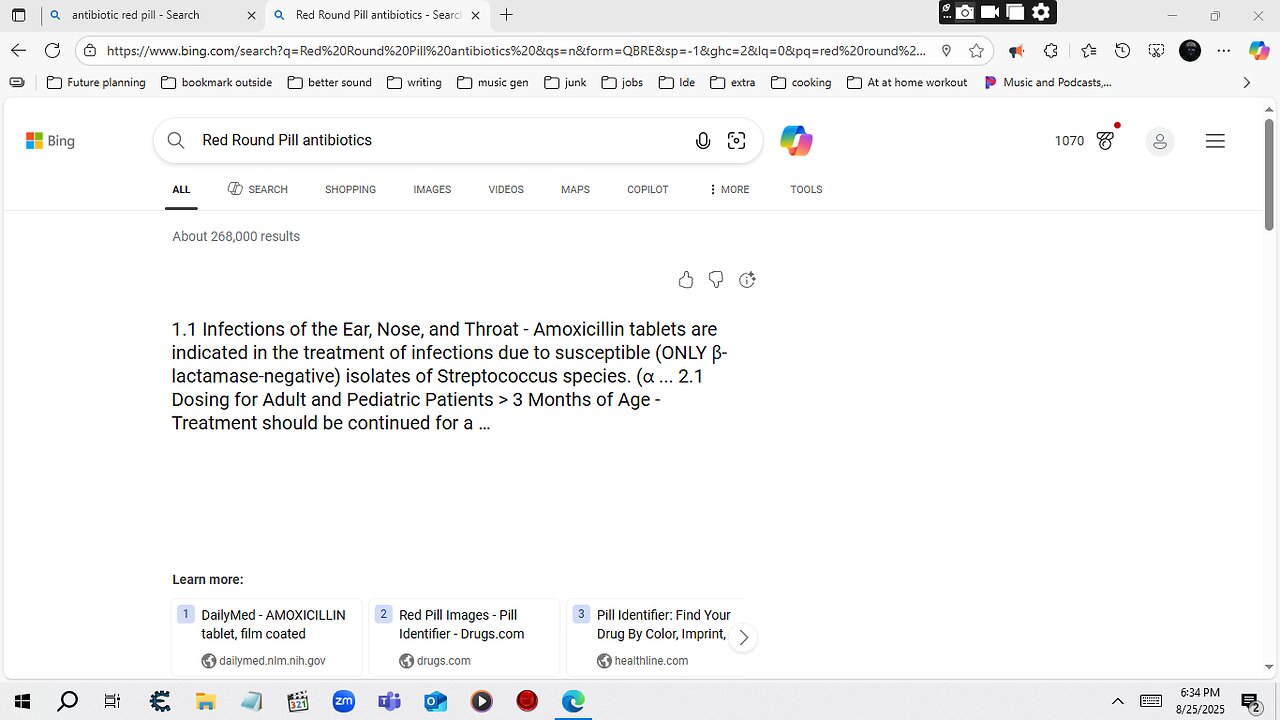Click the page vertical scrollbar thumb

click(x=1269, y=175)
